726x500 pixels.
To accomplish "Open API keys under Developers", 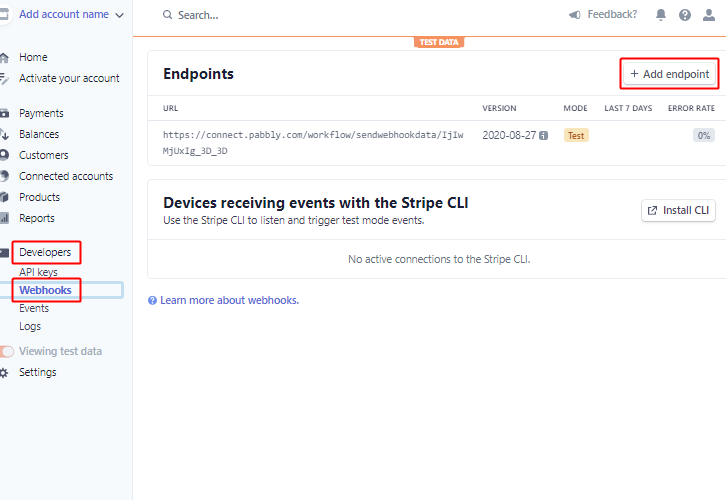I will click(38, 272).
